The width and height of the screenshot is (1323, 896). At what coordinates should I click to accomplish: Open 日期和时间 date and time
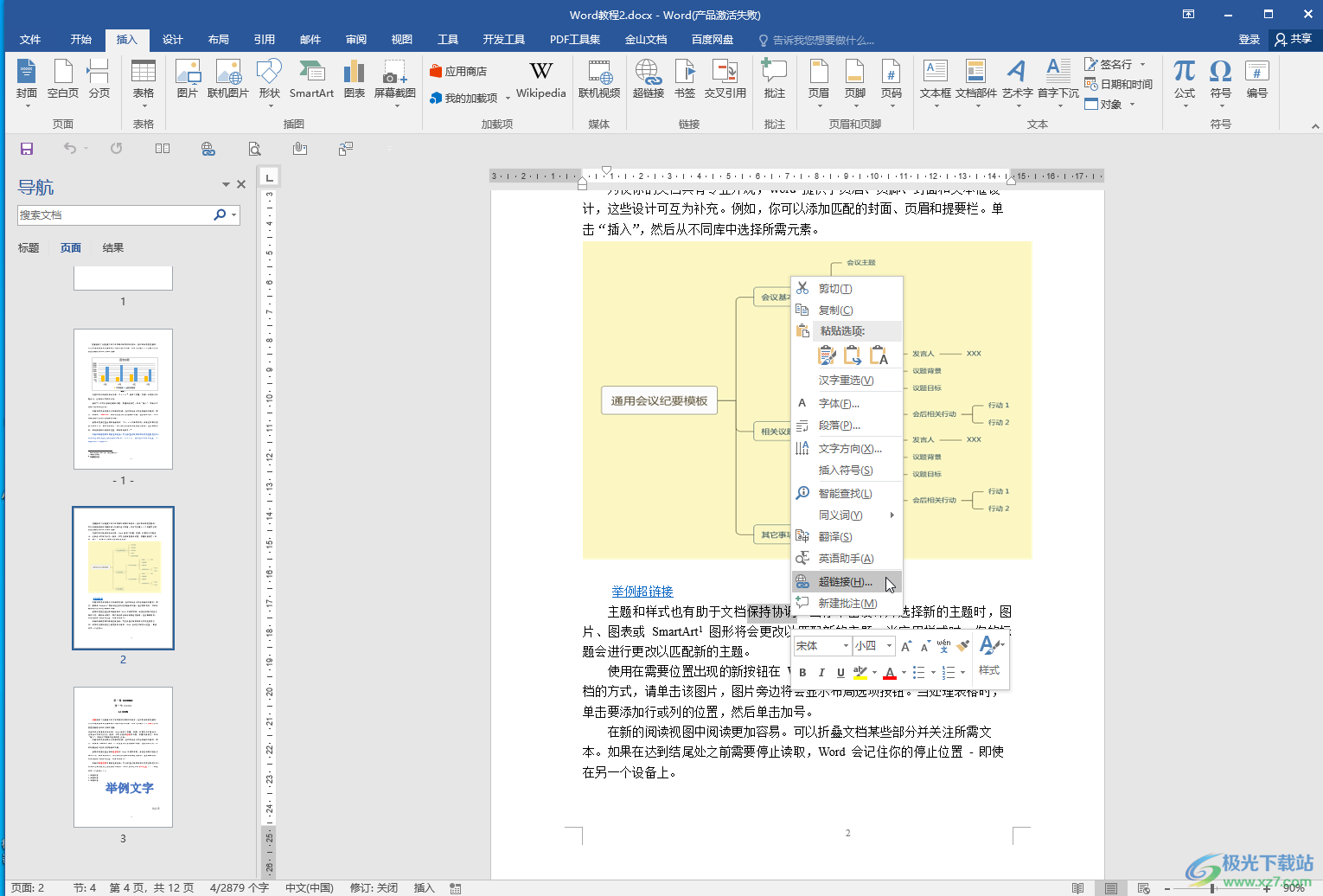point(1118,84)
